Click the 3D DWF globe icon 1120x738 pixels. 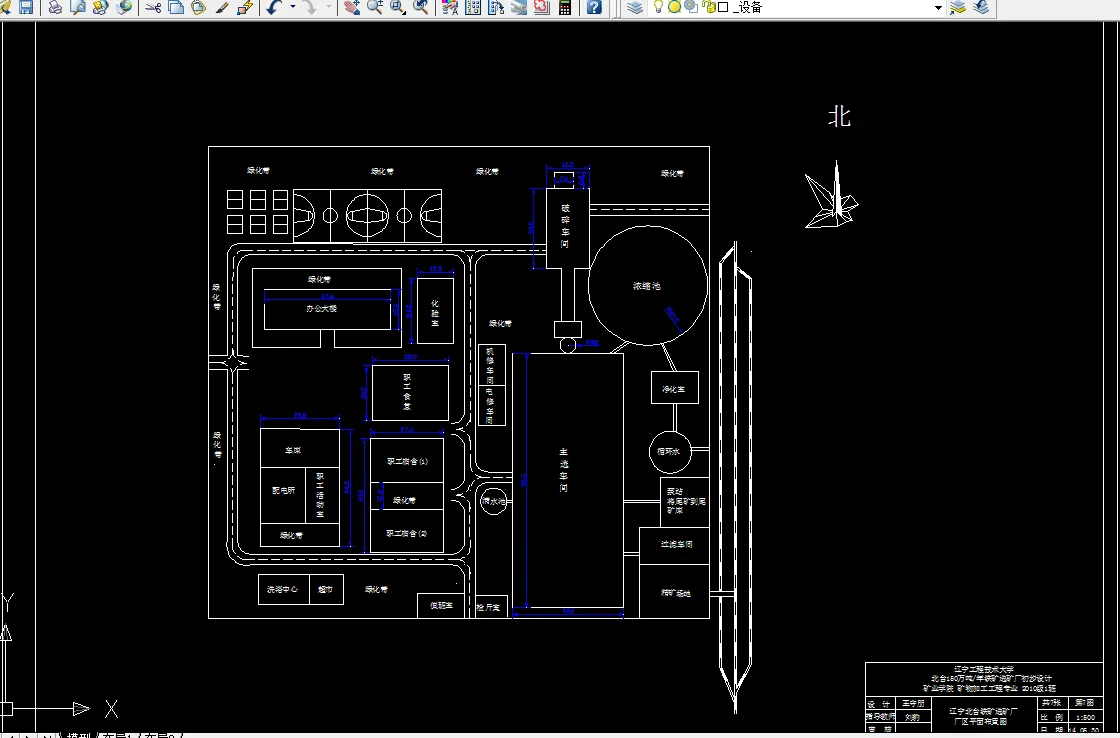124,7
